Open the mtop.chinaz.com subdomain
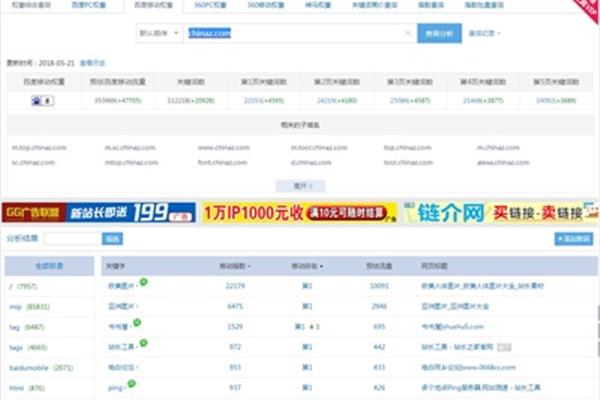Viewport: 600px width, 400px height. pos(131,163)
